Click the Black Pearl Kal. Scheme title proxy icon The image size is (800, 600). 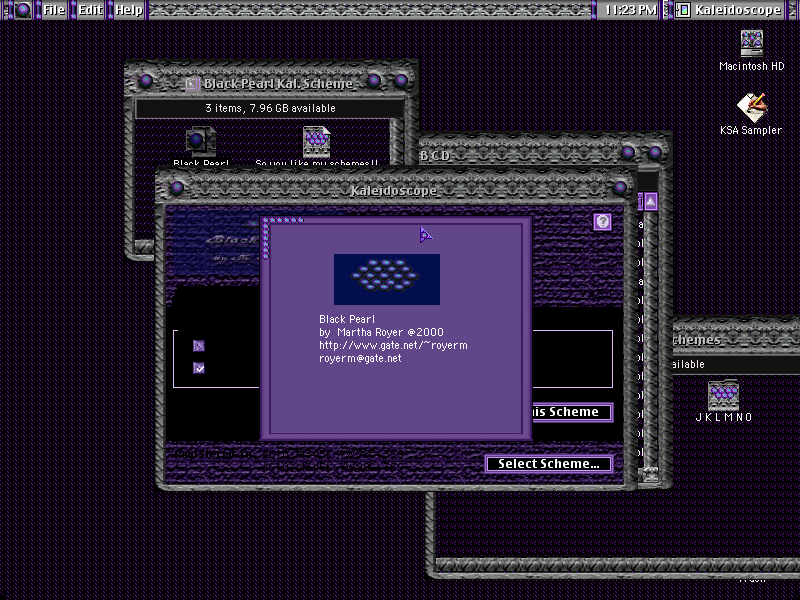pyautogui.click(x=192, y=84)
